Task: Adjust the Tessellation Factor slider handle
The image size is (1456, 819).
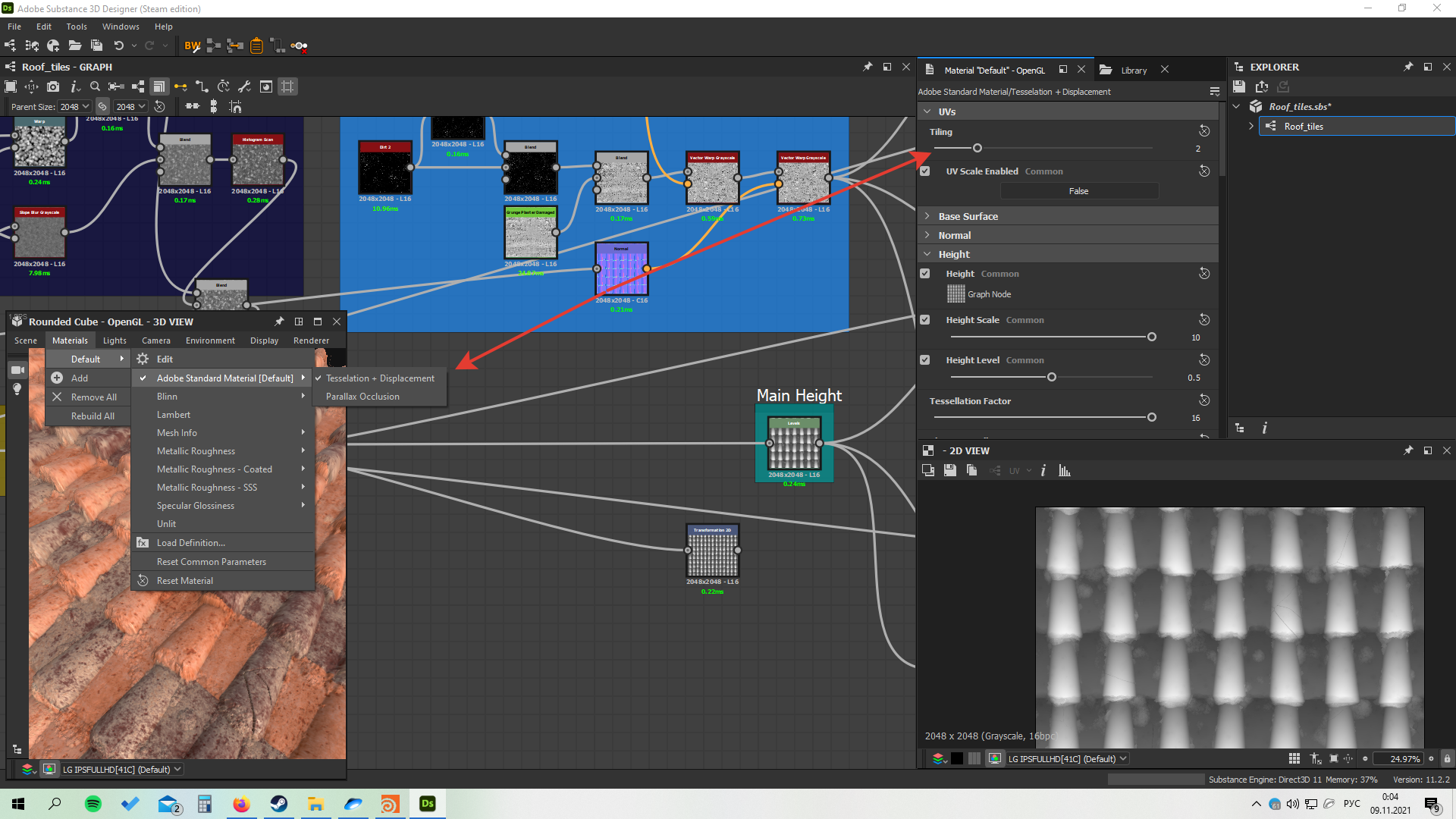Action: point(1152,417)
